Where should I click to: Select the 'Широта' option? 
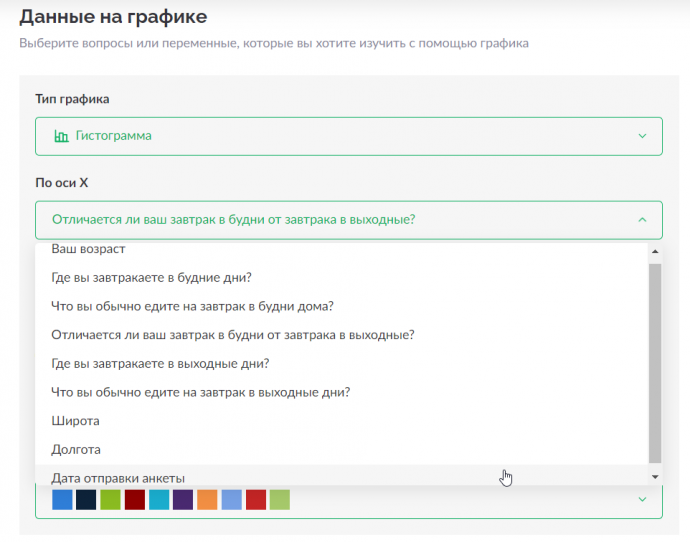pyautogui.click(x=341, y=421)
